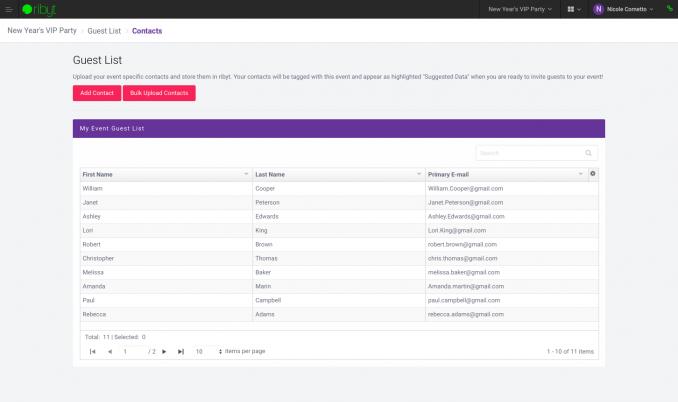Go to the first page of results
The image size is (678, 402).
coord(93,352)
